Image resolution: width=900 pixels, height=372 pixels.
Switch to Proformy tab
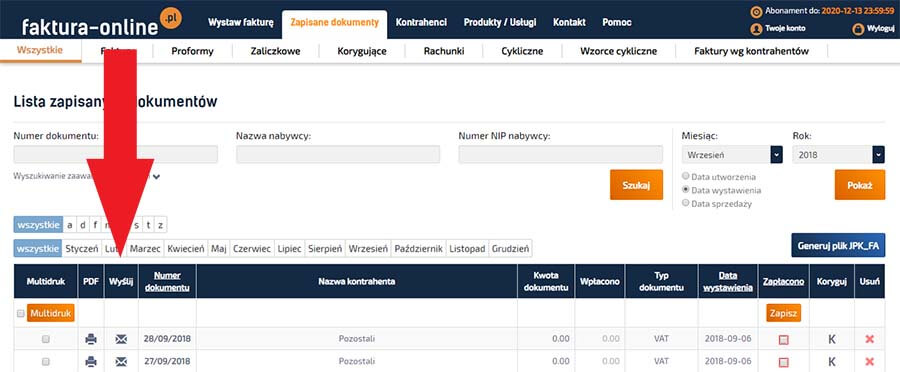point(192,51)
